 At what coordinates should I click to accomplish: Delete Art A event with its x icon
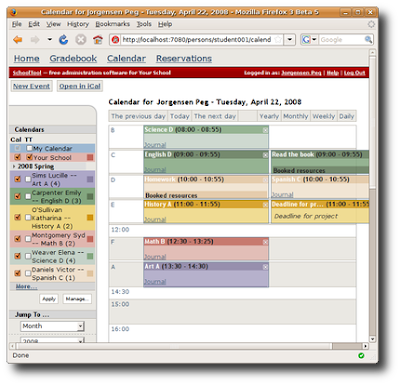pos(265,267)
